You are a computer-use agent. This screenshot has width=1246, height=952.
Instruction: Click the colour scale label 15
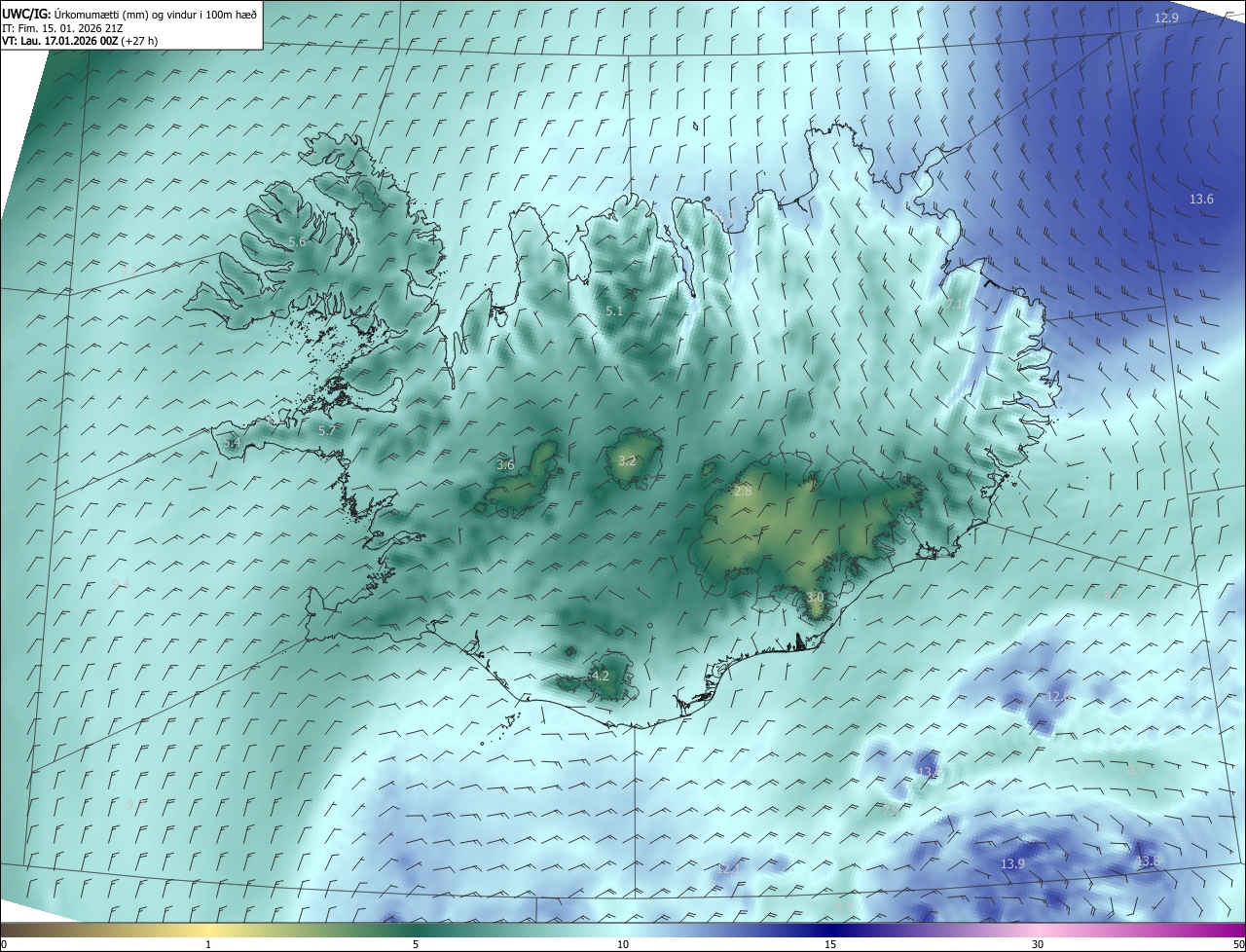pyautogui.click(x=830, y=945)
